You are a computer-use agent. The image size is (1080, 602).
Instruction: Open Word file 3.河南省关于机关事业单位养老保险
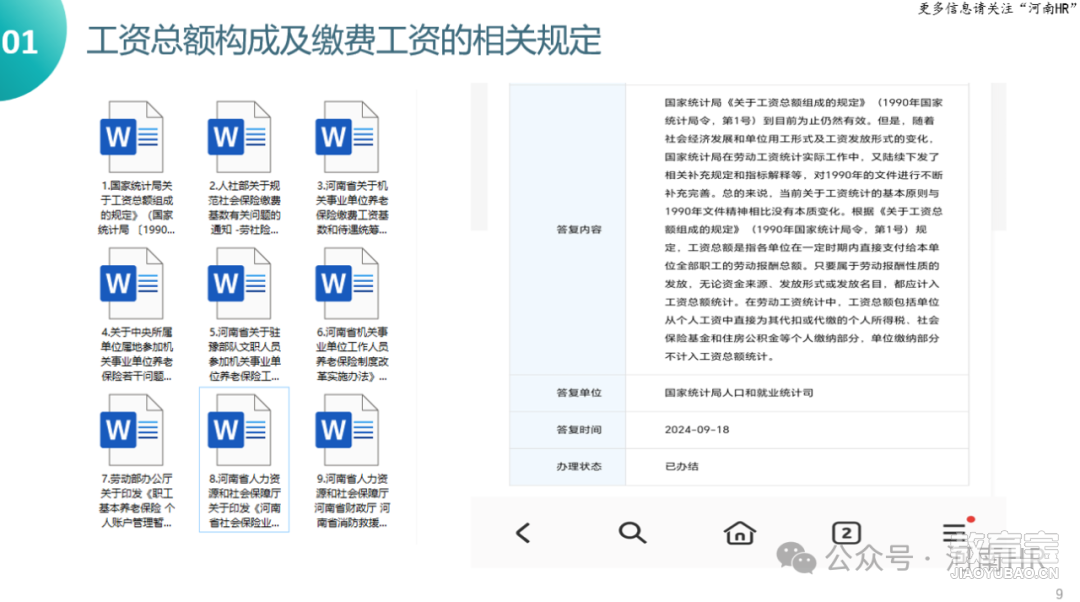[x=347, y=136]
